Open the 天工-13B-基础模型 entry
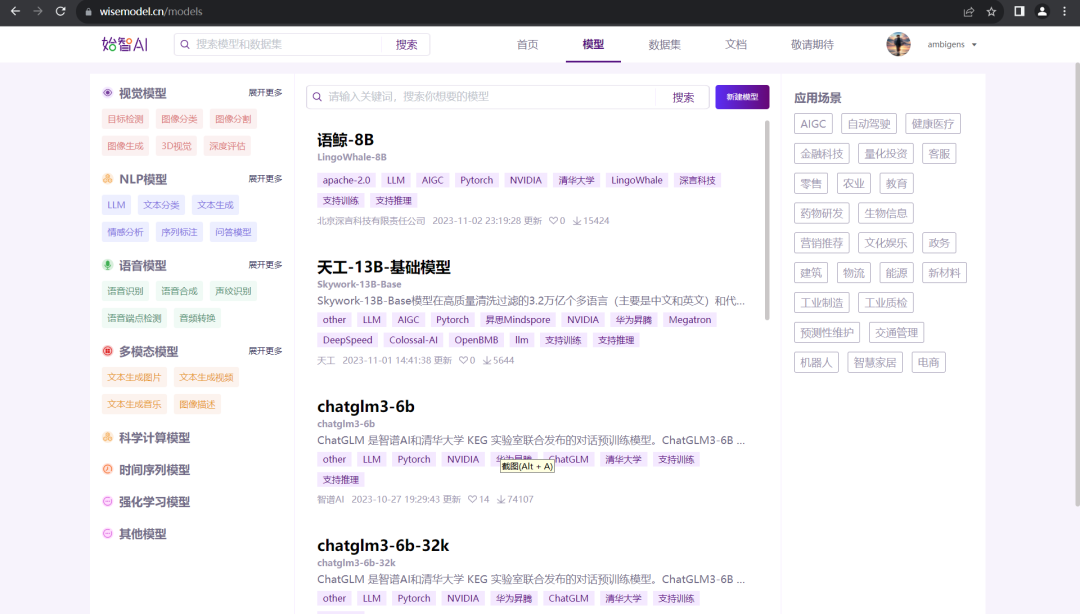Screen dimensions: 1080x614 tap(384, 267)
